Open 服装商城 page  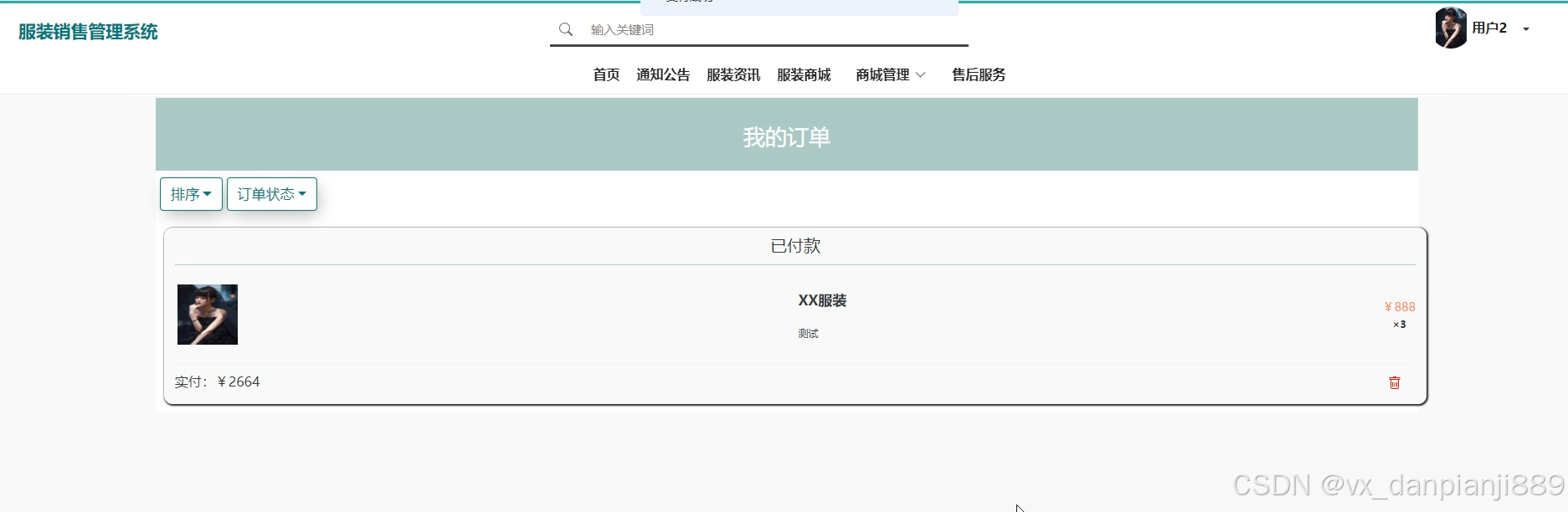804,74
